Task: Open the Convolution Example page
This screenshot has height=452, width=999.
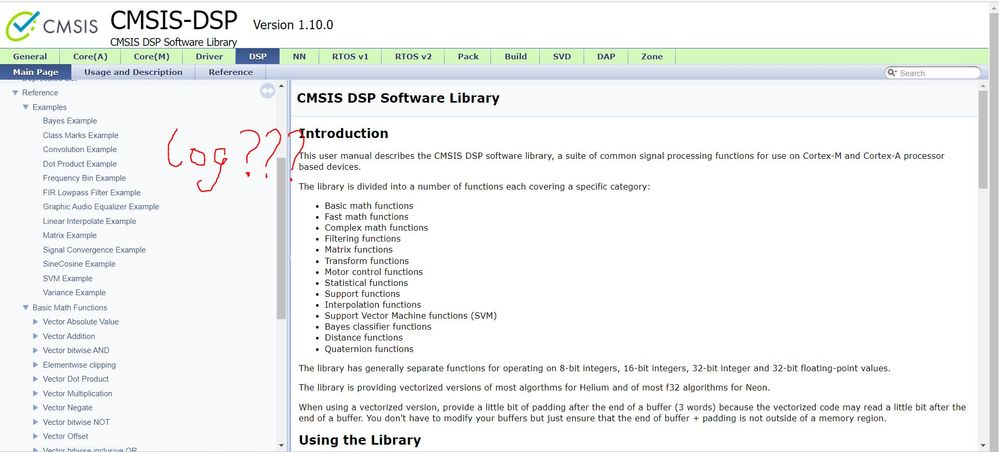Action: pos(80,149)
